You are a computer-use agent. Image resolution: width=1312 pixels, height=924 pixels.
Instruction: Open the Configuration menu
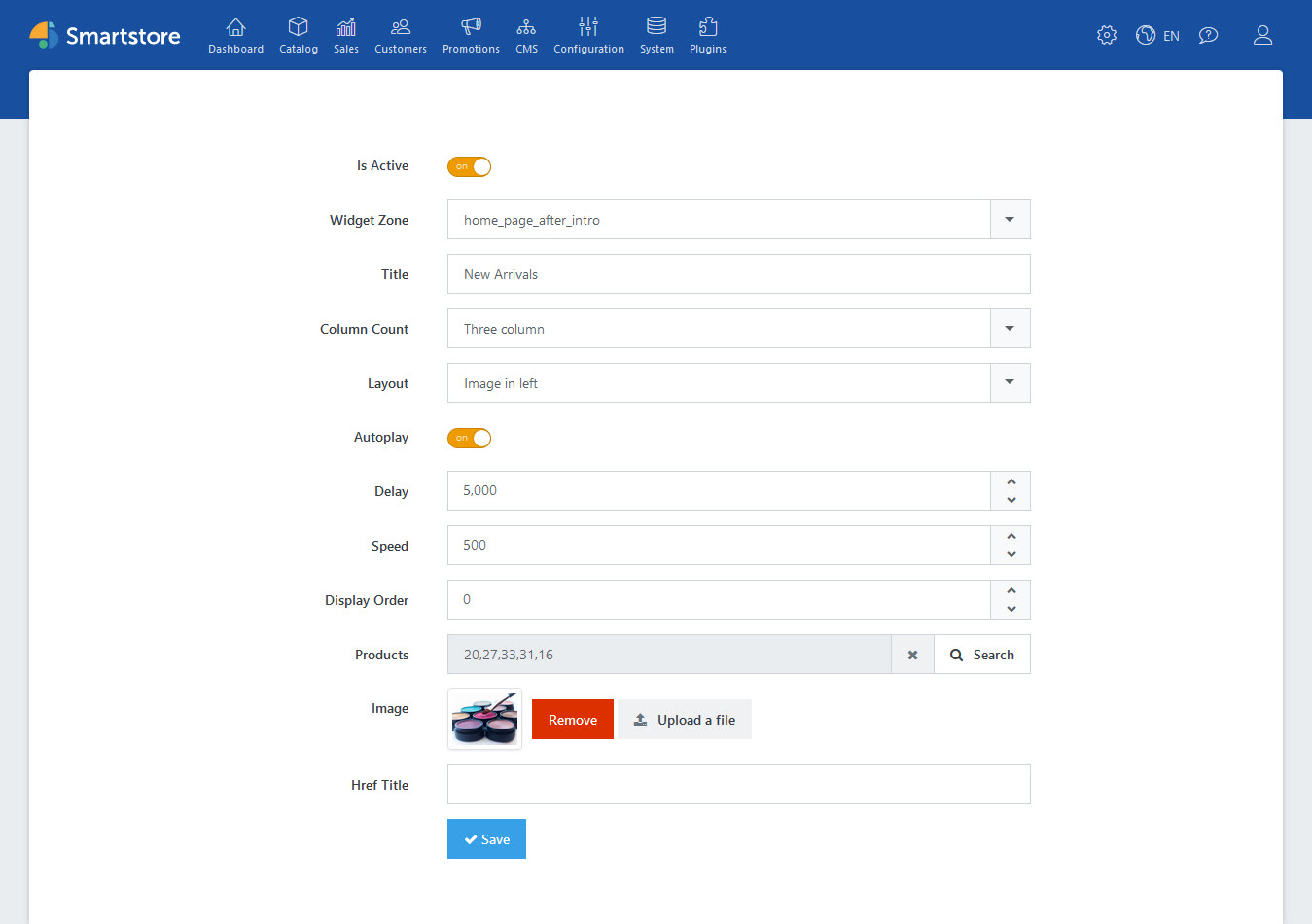point(588,36)
